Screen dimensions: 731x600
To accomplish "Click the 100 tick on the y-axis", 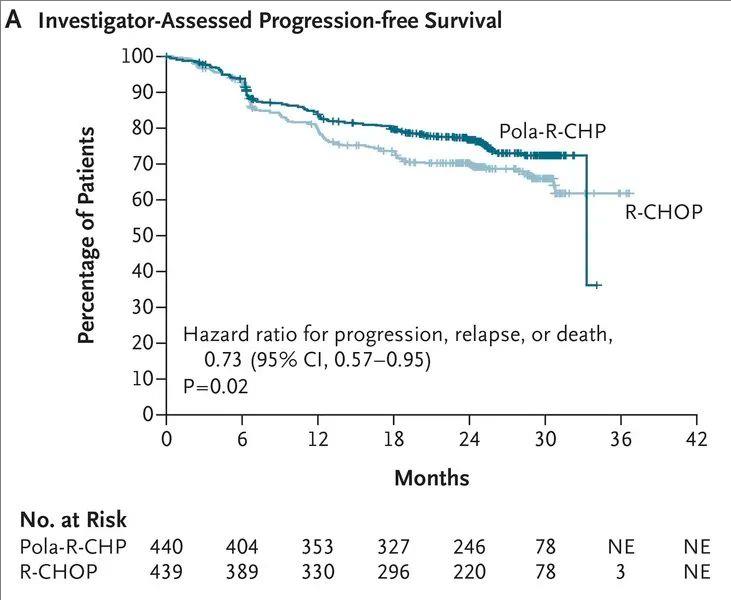I will click(x=139, y=57).
